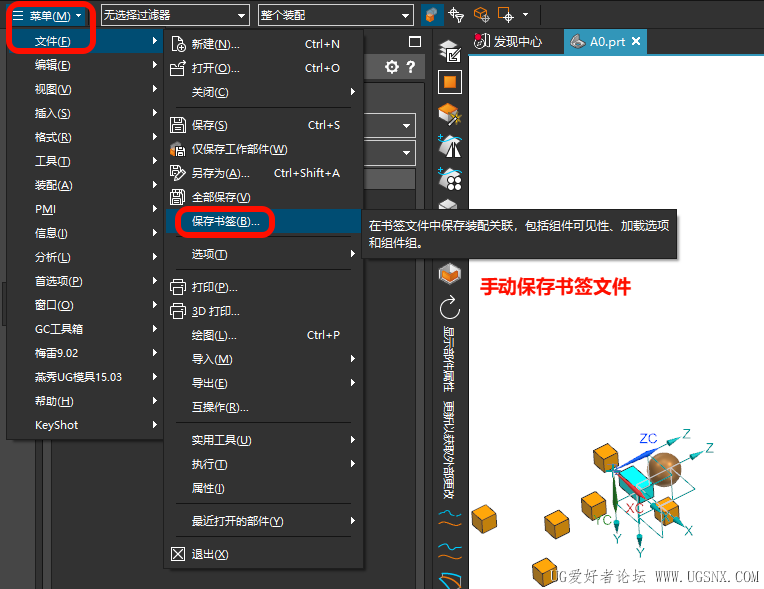
Task: Choose 全部保存(V)
Action: tap(263, 197)
